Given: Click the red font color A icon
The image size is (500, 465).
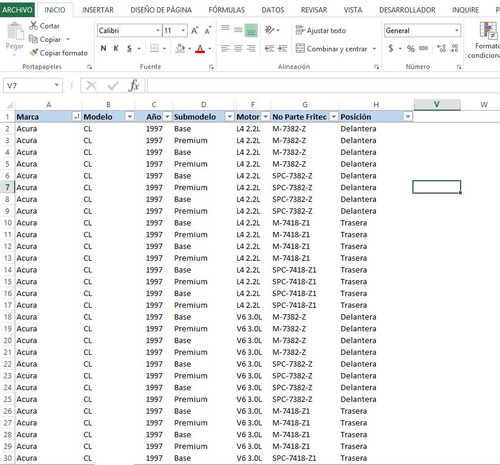Looking at the screenshot, I should [x=200, y=49].
